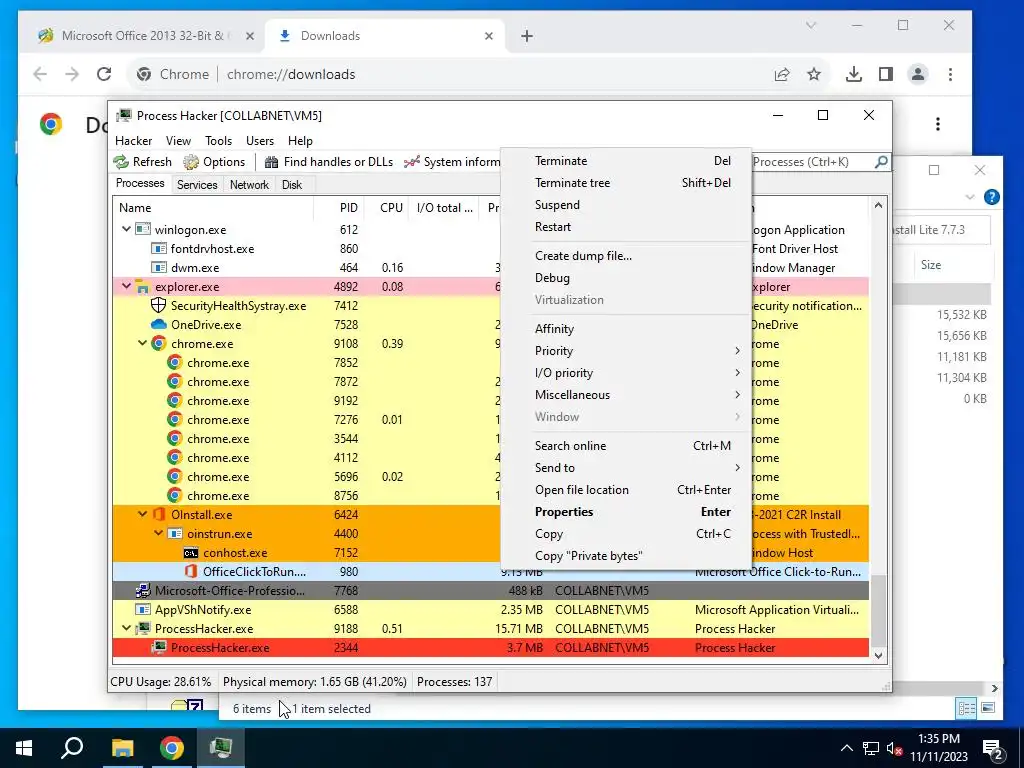This screenshot has height=768, width=1024.
Task: Select AppVShNotify.exe process
Action: 490,609
